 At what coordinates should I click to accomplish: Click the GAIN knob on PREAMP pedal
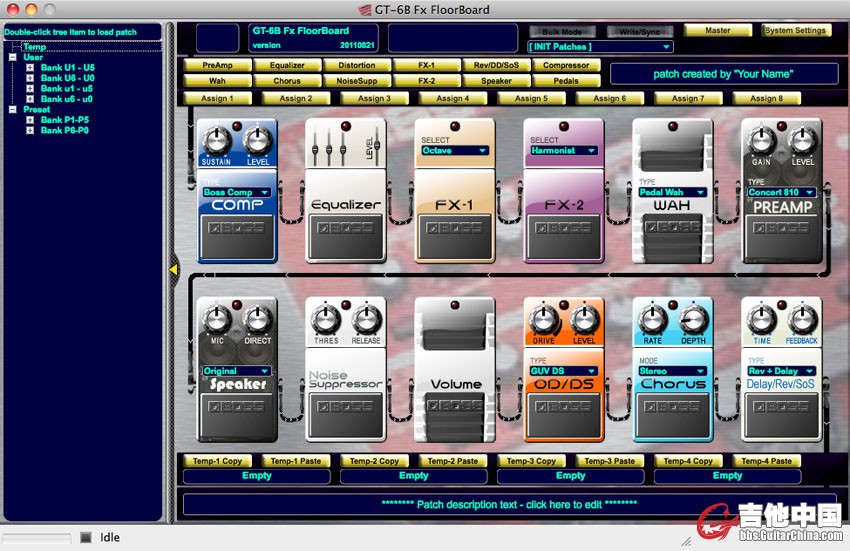pos(762,140)
